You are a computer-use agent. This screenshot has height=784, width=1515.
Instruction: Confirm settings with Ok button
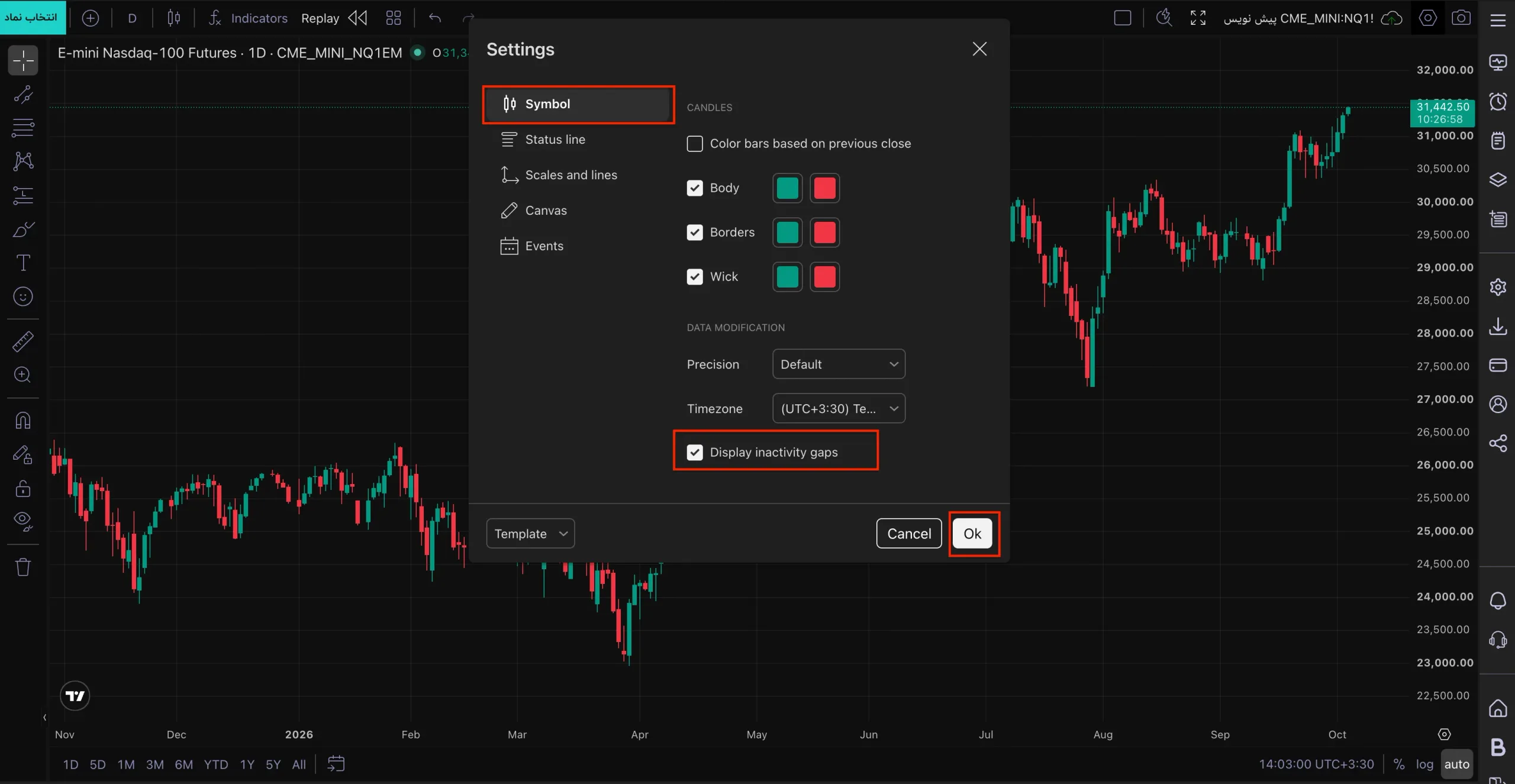(972, 534)
